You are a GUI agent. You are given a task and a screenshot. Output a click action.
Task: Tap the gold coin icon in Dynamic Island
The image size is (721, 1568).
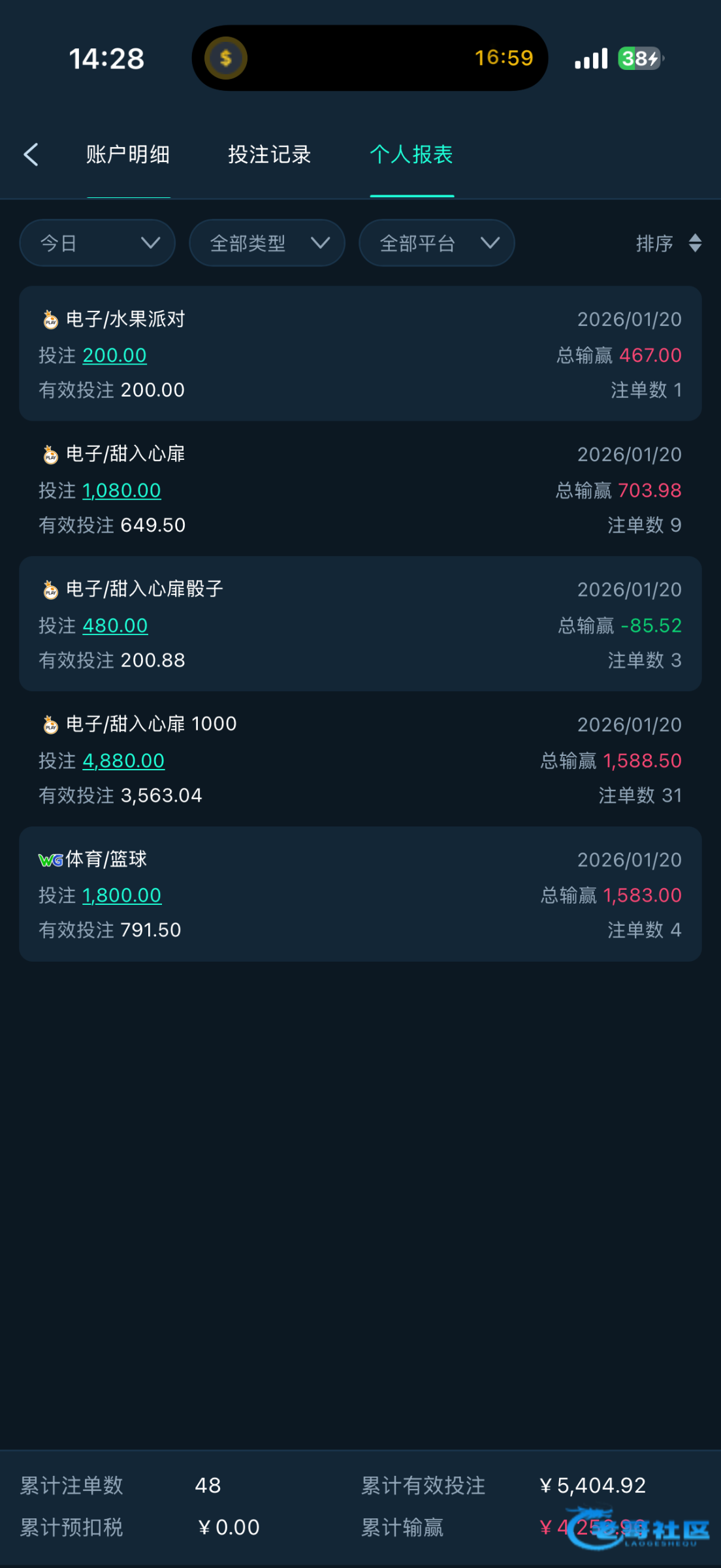[x=225, y=58]
